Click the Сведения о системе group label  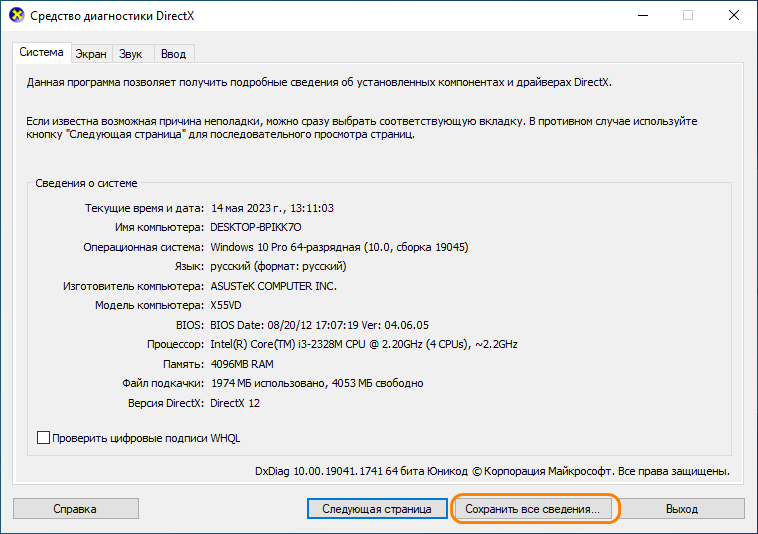pos(87,183)
